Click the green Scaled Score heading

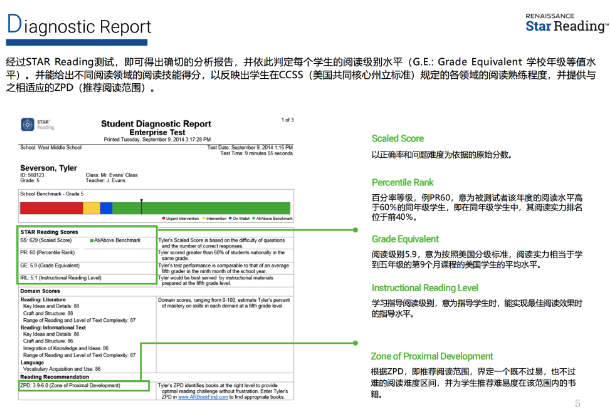click(398, 138)
